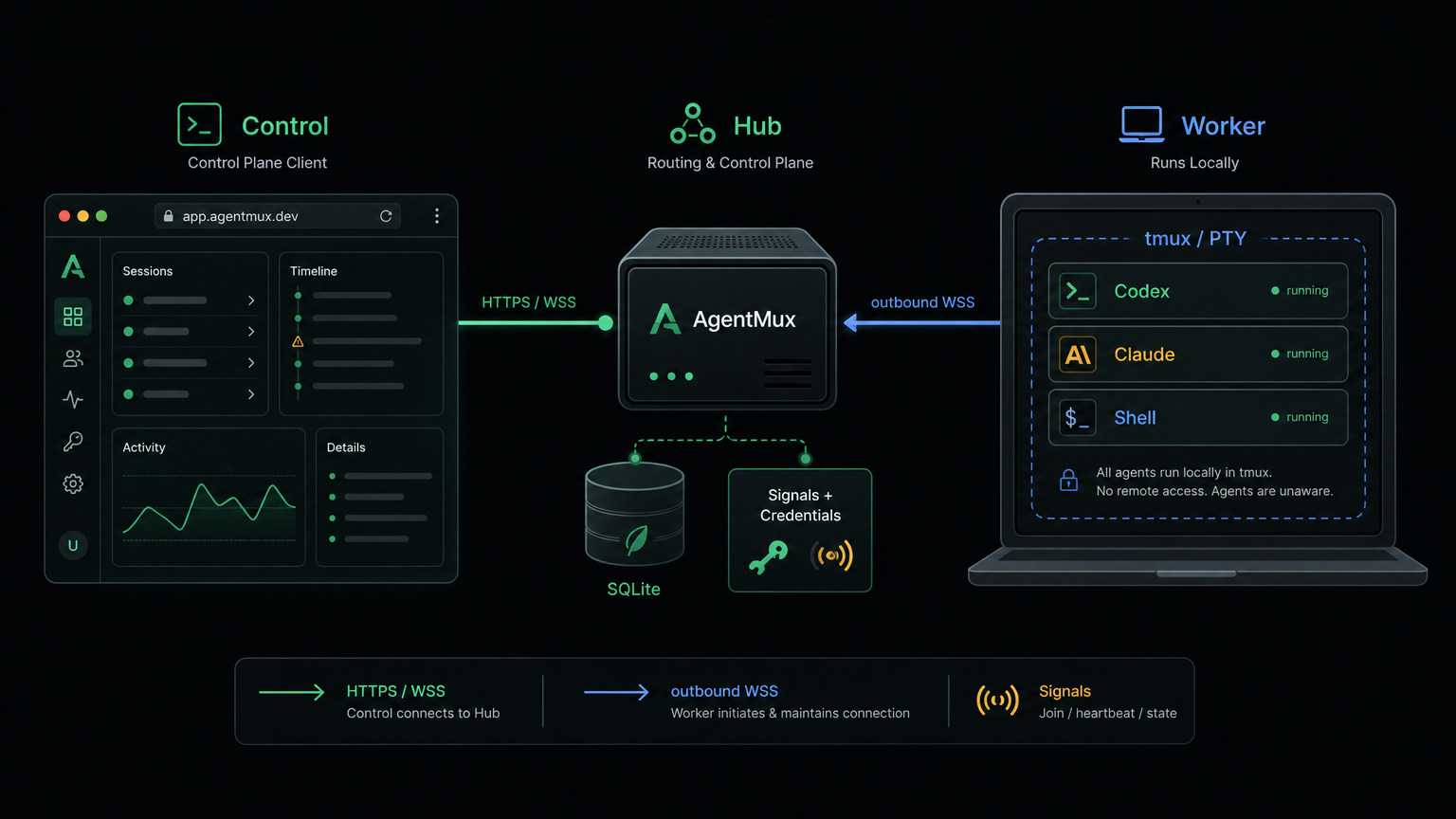Click the orange Signals icon in the legend
The width and height of the screenshot is (1456, 819).
click(997, 701)
